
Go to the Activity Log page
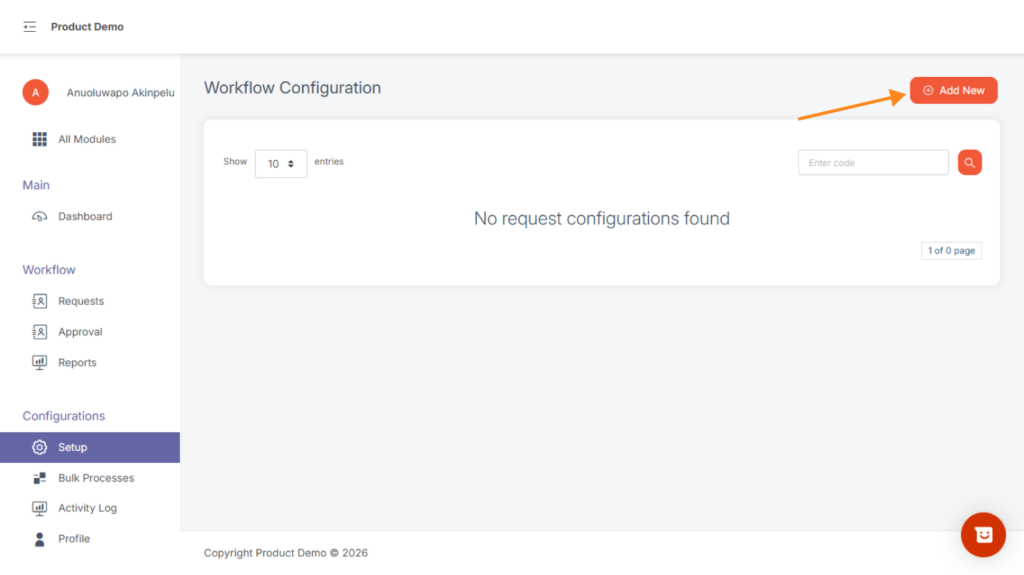pyautogui.click(x=87, y=508)
